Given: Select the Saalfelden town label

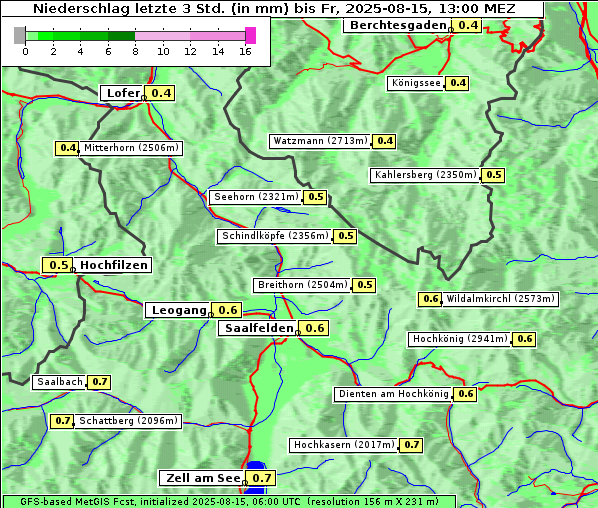Looking at the screenshot, I should click(x=258, y=328).
